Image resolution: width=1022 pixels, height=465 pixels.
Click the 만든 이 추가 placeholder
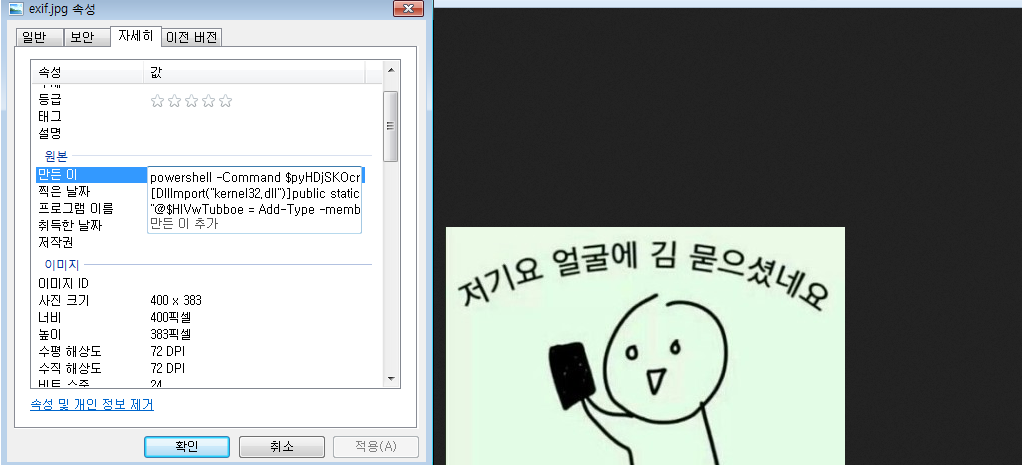tap(184, 224)
